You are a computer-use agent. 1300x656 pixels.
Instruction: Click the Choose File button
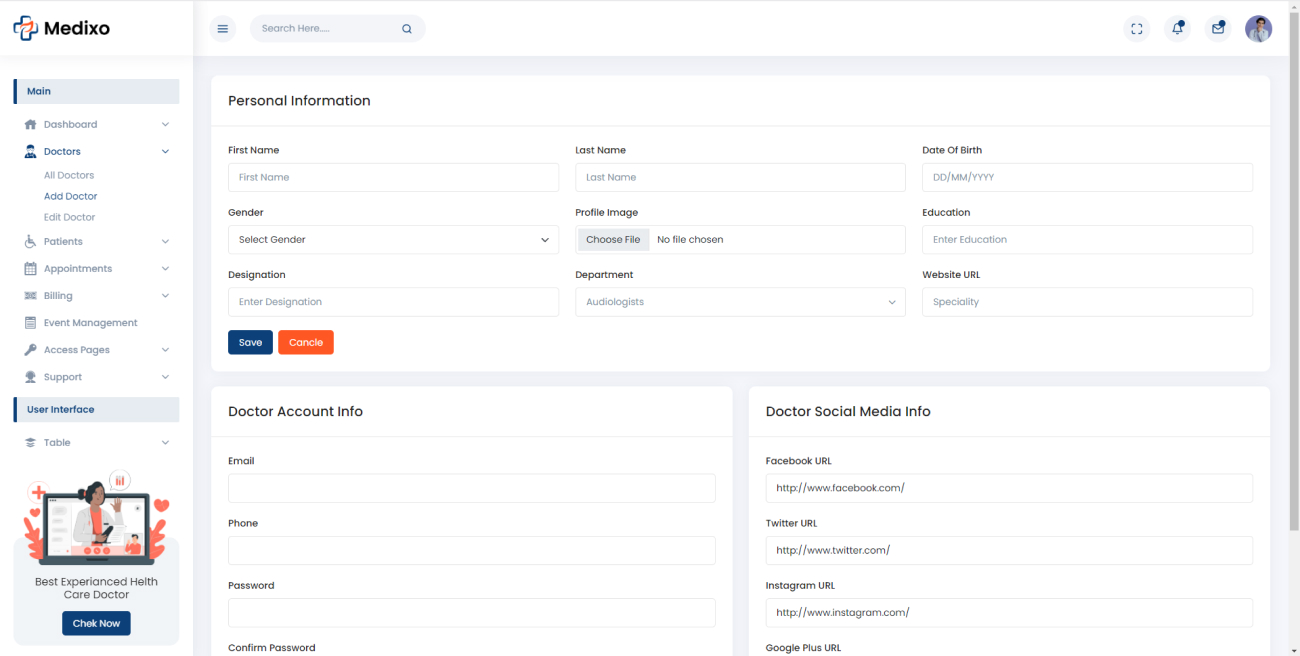click(613, 240)
